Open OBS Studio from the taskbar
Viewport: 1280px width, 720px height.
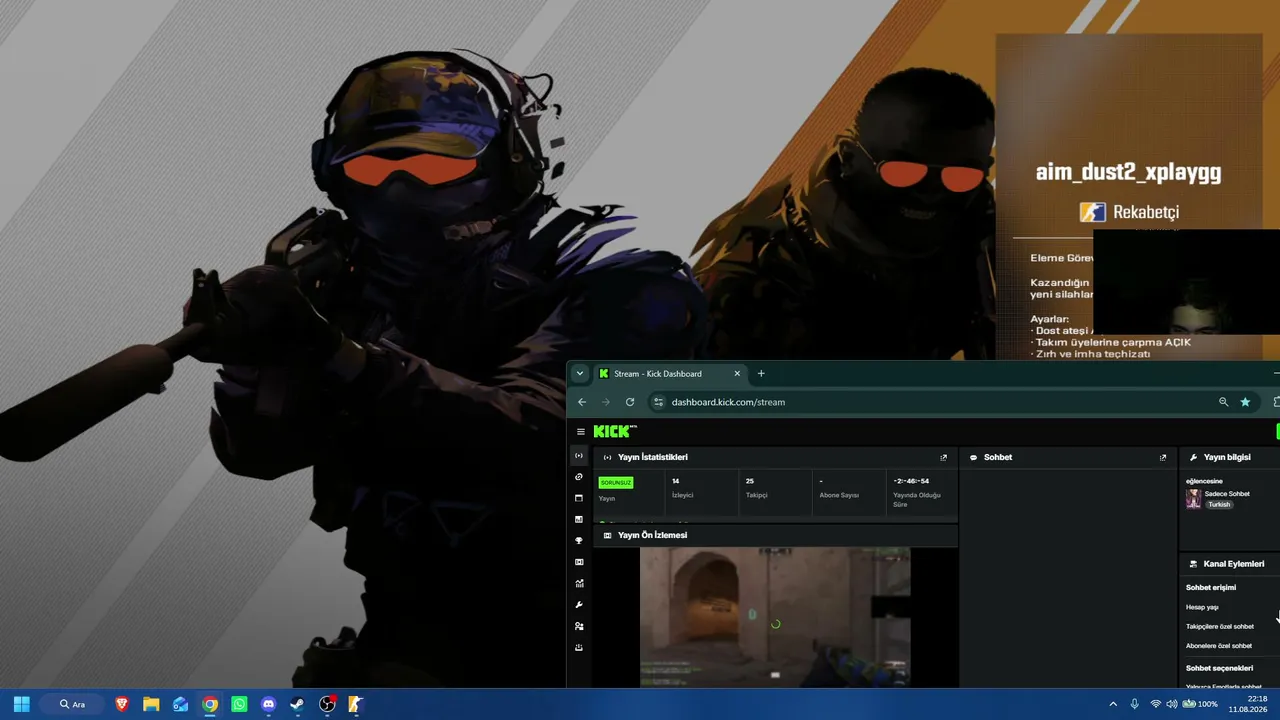tap(327, 704)
